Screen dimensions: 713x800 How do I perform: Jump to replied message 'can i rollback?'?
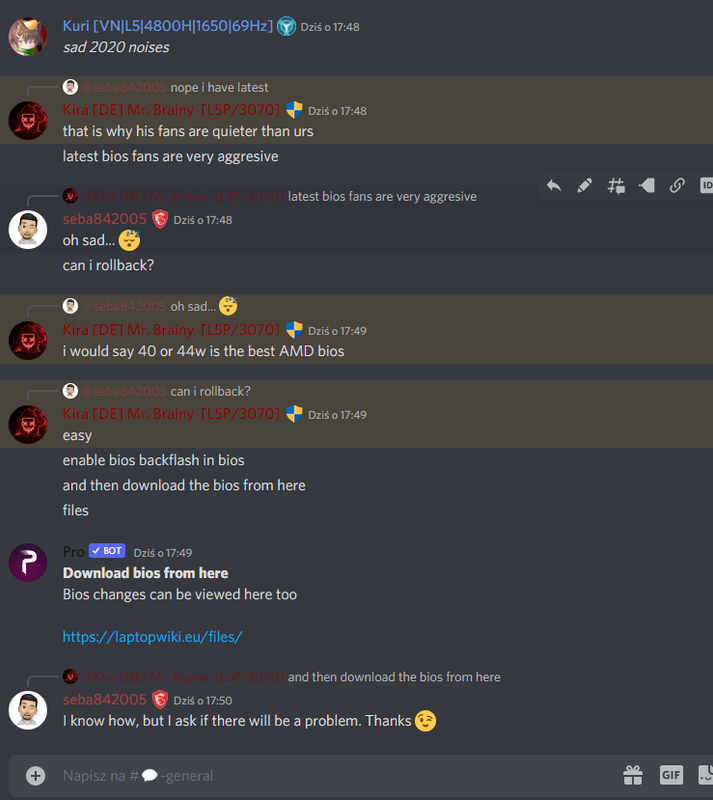point(210,391)
